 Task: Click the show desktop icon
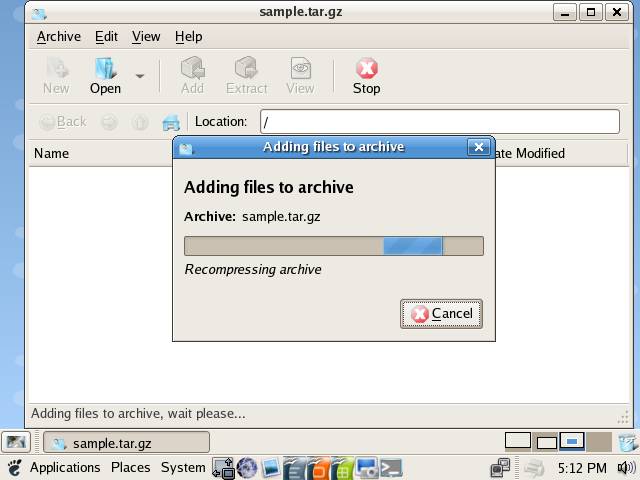point(16,442)
